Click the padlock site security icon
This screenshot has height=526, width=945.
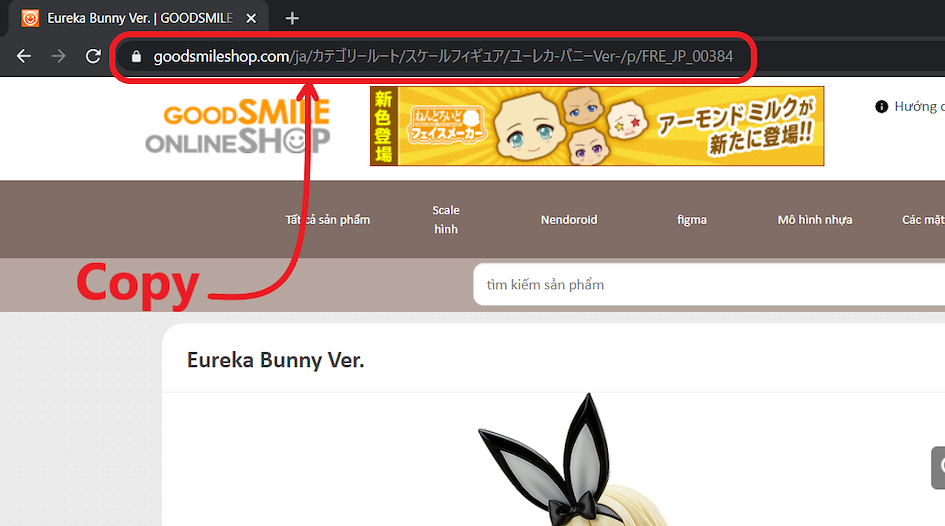(x=136, y=57)
